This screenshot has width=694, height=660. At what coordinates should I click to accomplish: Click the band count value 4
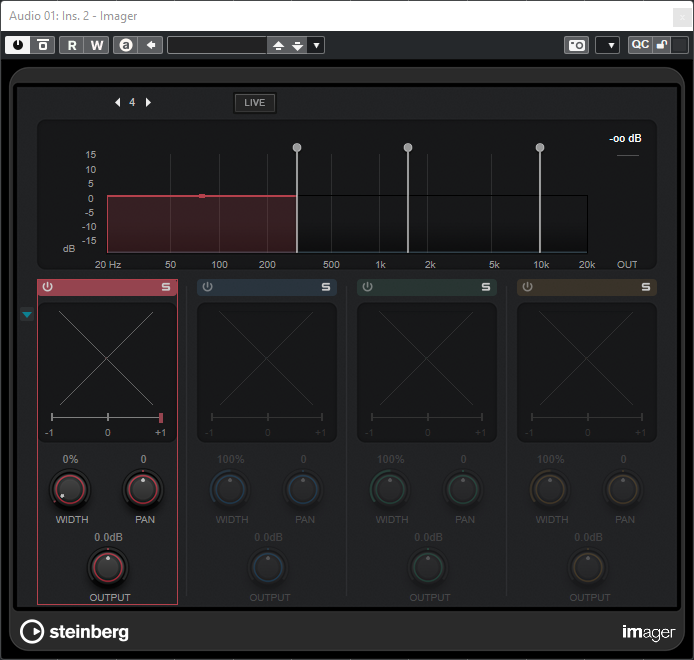pos(132,102)
